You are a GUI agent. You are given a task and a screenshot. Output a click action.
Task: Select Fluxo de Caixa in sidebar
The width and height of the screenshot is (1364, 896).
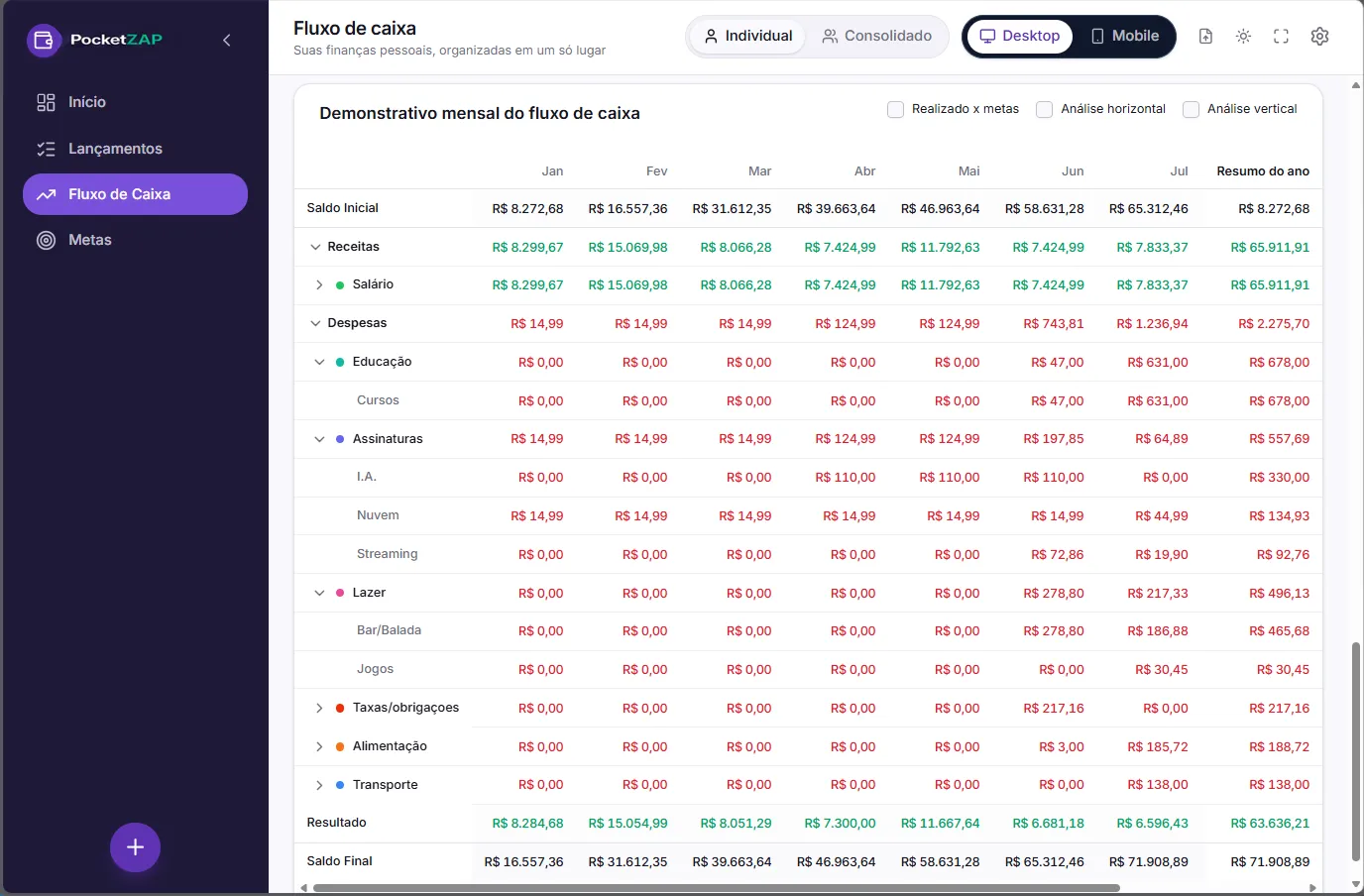click(x=135, y=194)
